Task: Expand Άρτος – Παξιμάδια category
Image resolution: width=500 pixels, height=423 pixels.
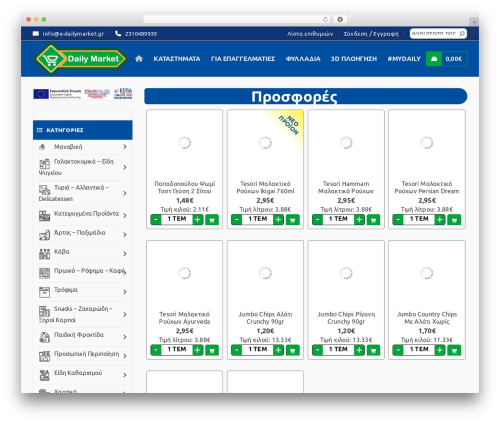Action: [x=125, y=235]
